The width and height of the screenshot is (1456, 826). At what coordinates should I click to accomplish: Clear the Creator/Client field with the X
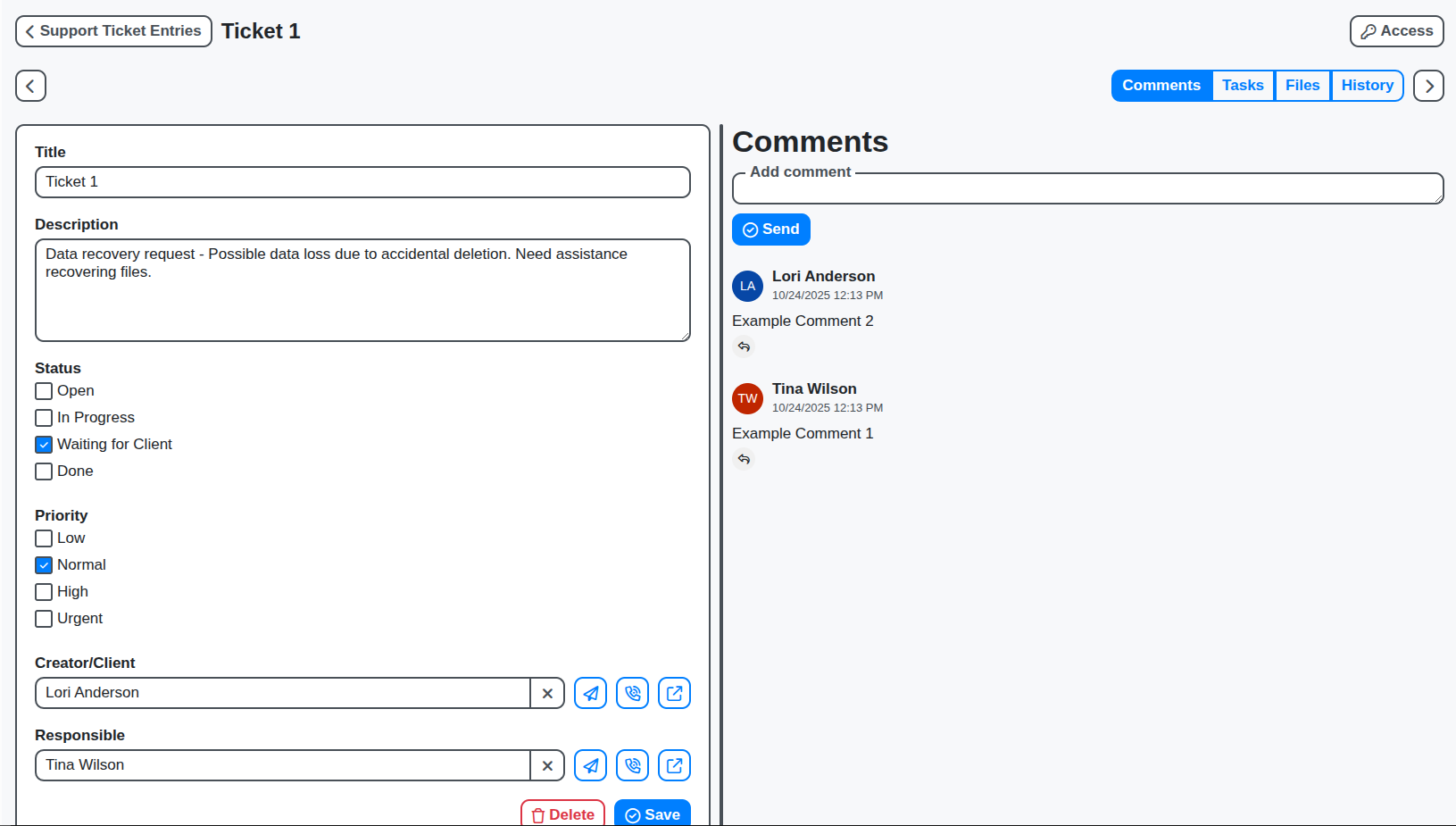[x=547, y=693]
